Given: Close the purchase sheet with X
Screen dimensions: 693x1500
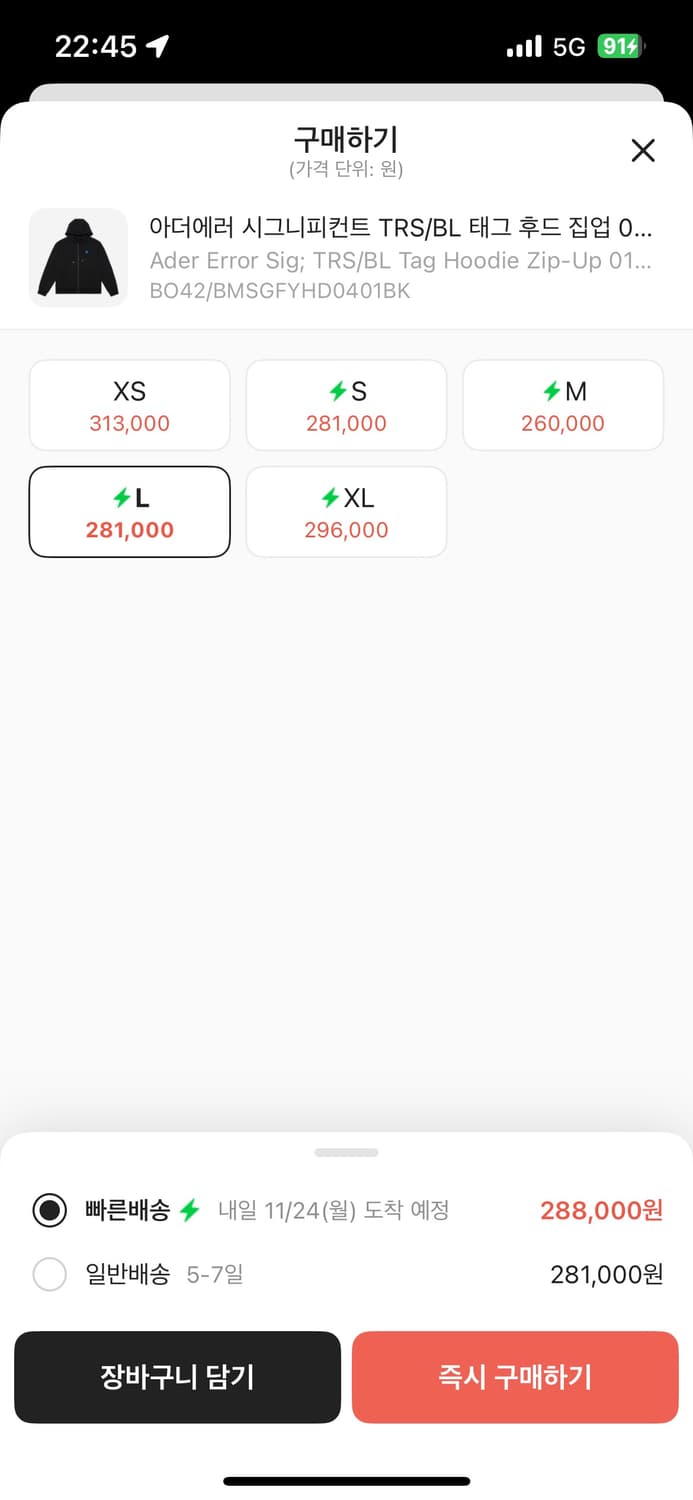Looking at the screenshot, I should (x=643, y=151).
